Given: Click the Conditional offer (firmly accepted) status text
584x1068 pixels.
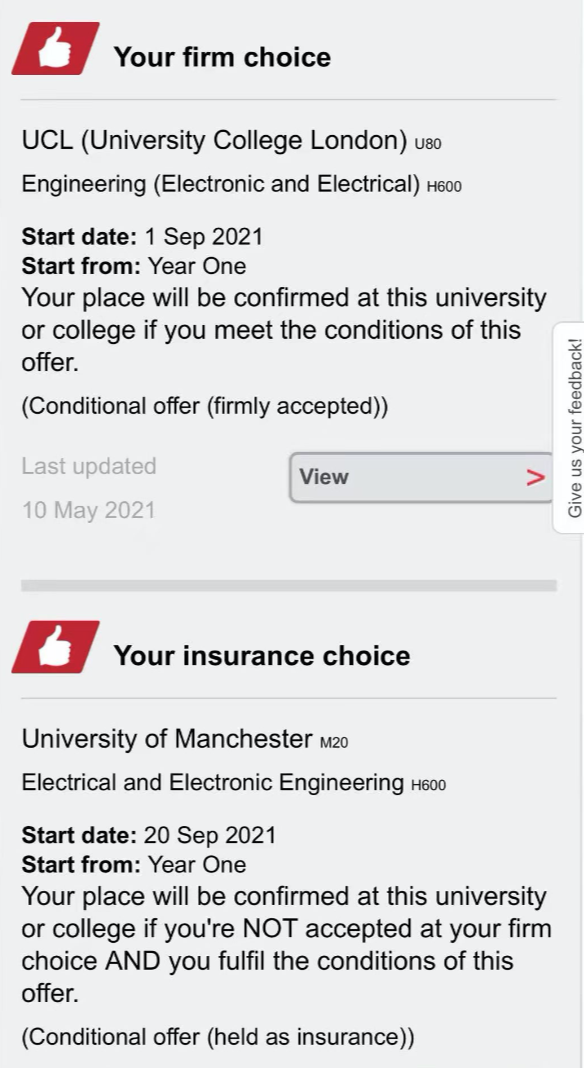Looking at the screenshot, I should [205, 406].
